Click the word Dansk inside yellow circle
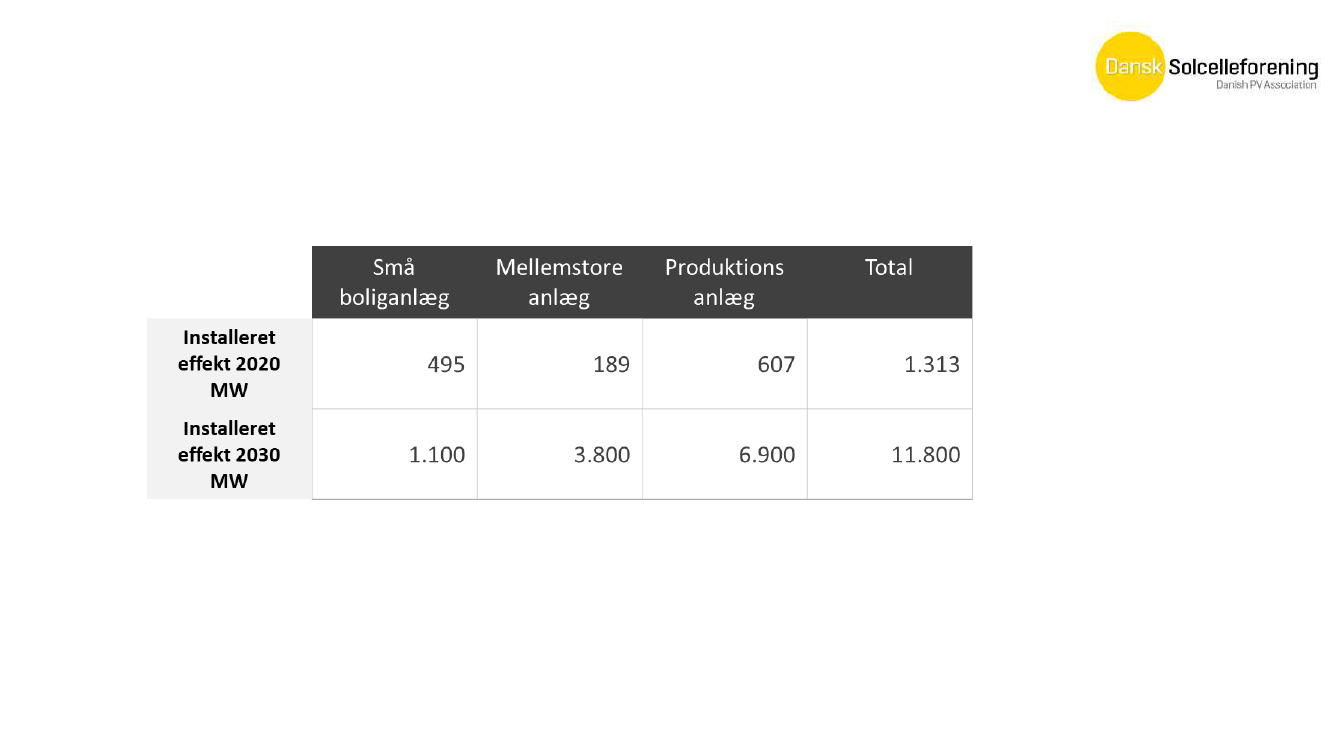 coord(1133,67)
